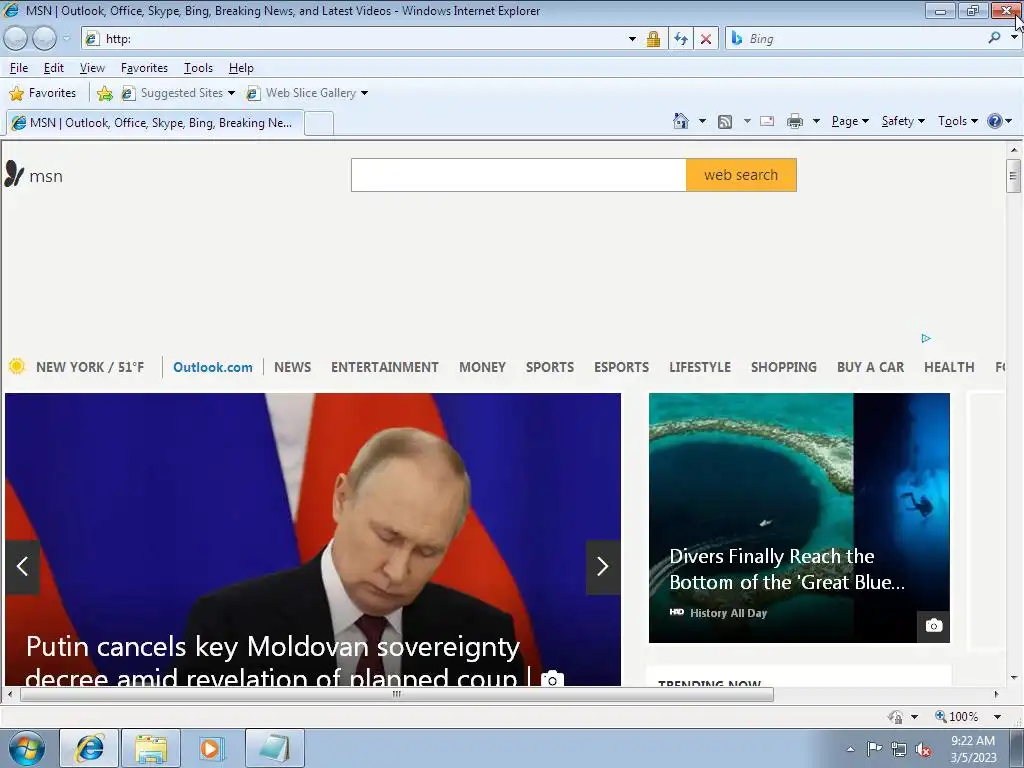The height and width of the screenshot is (768, 1024).
Task: Open the Help menu
Action: (241, 68)
